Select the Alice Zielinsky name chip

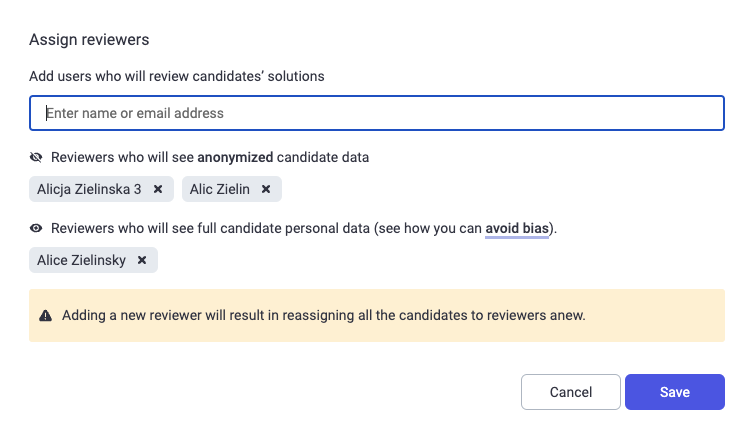point(82,260)
